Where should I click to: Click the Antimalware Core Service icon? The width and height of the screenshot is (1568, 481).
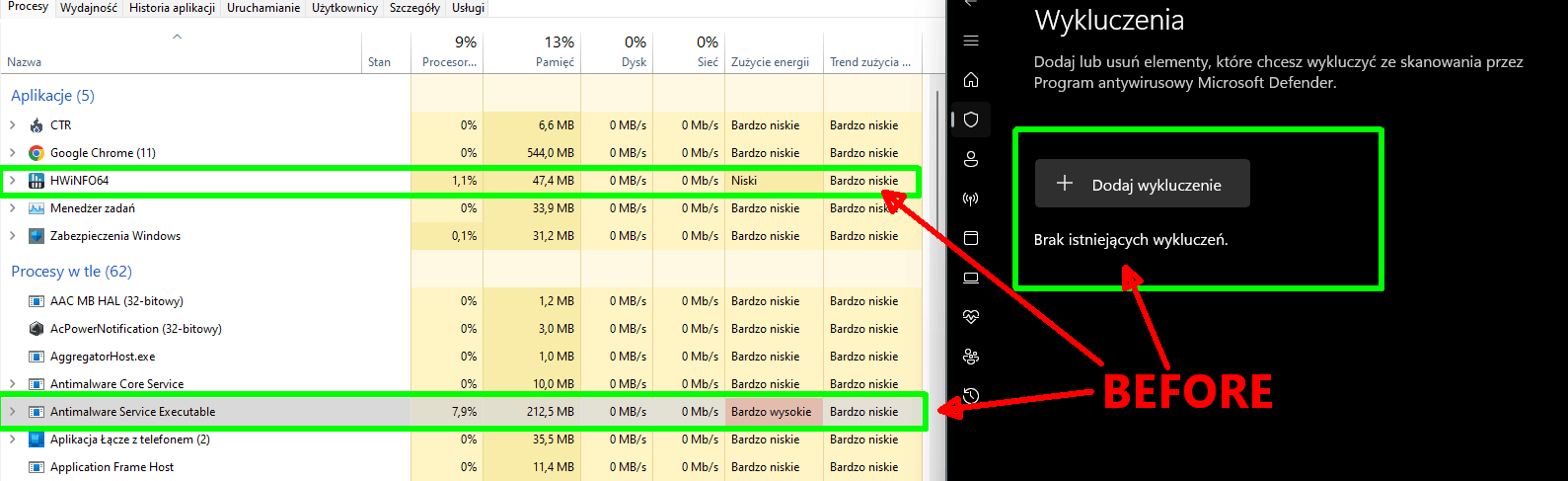coord(37,384)
